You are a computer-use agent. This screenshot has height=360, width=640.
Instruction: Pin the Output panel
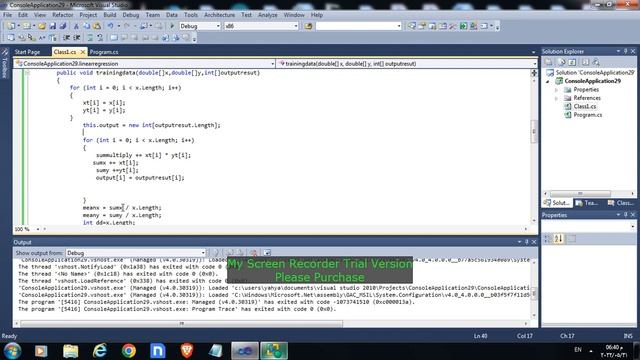click(x=527, y=242)
